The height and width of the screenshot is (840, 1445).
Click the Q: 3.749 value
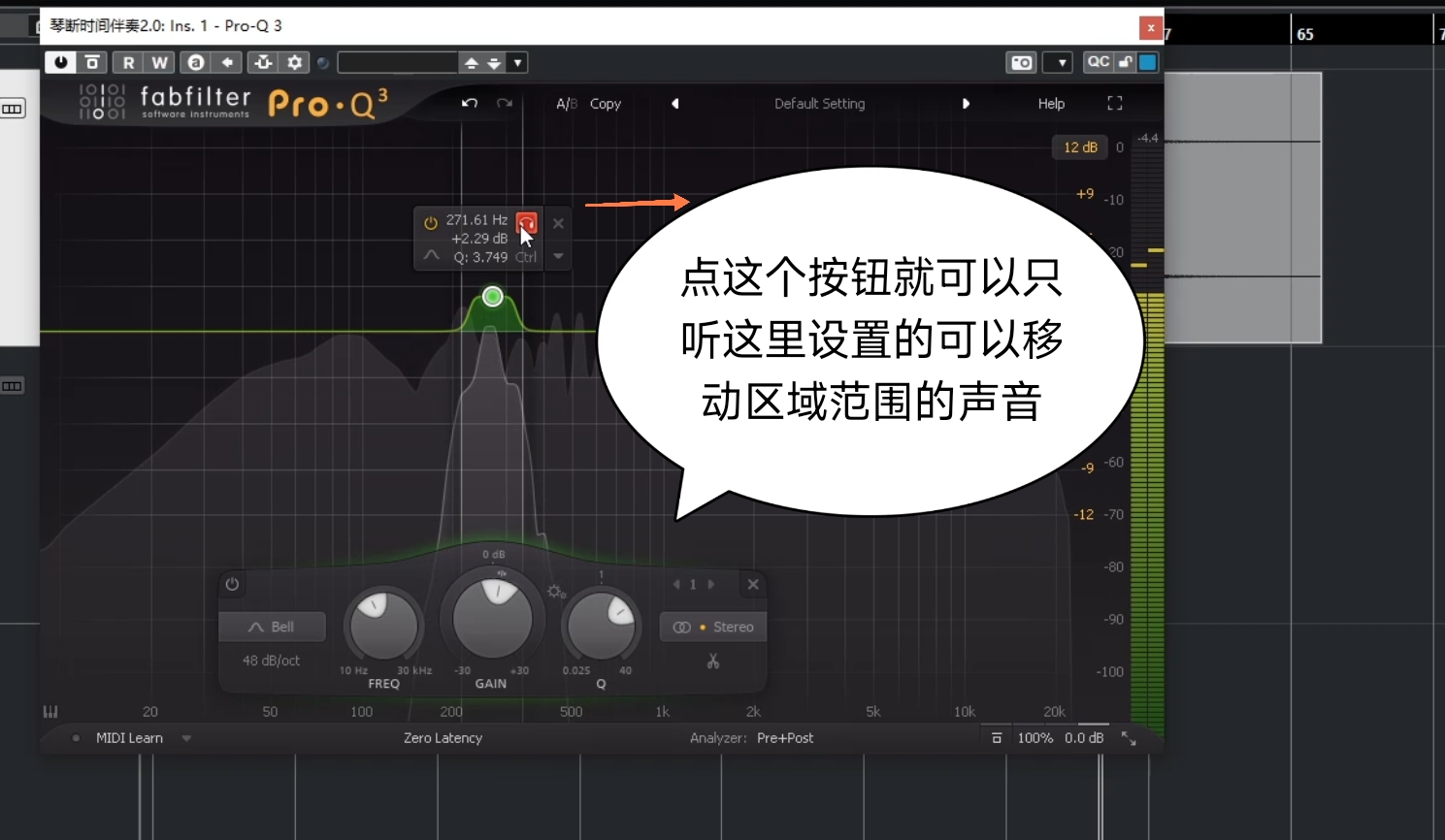click(x=480, y=257)
